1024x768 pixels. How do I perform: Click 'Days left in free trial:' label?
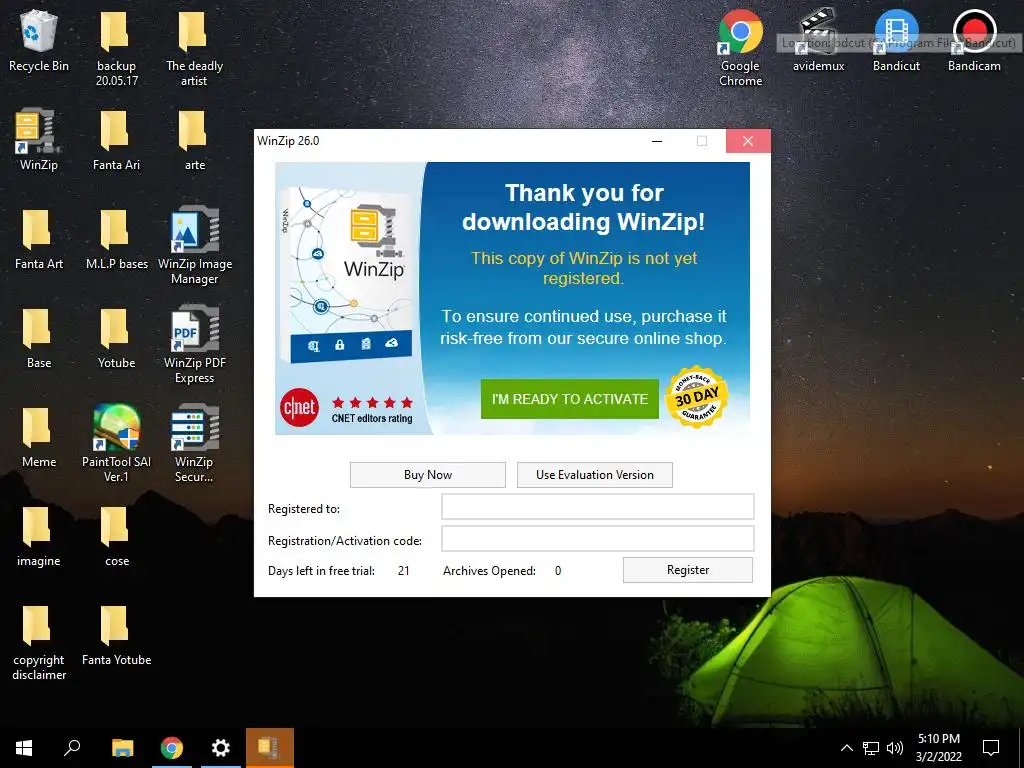click(321, 571)
